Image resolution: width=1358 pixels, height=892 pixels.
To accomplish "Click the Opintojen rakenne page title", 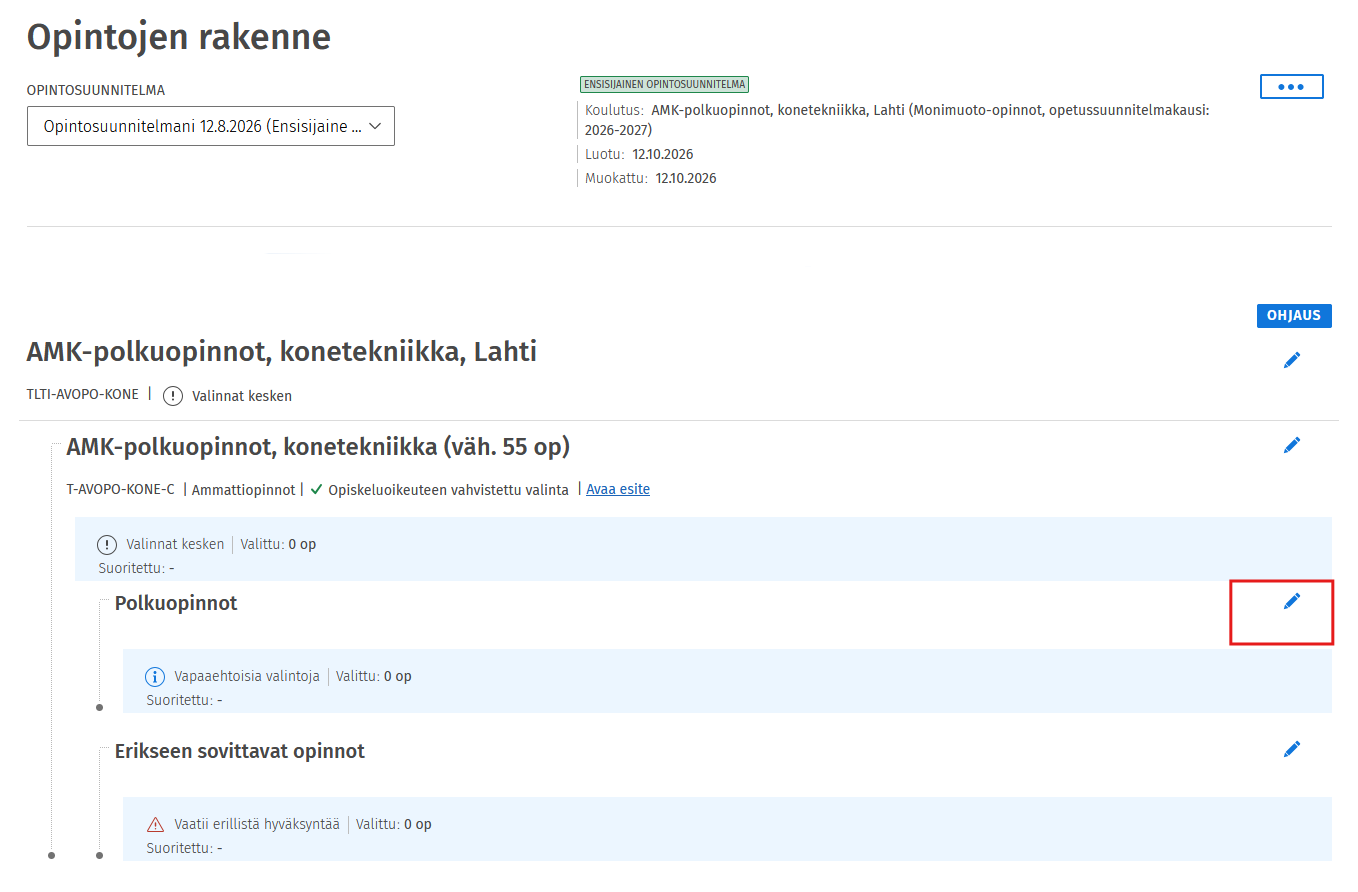I will pyautogui.click(x=179, y=37).
